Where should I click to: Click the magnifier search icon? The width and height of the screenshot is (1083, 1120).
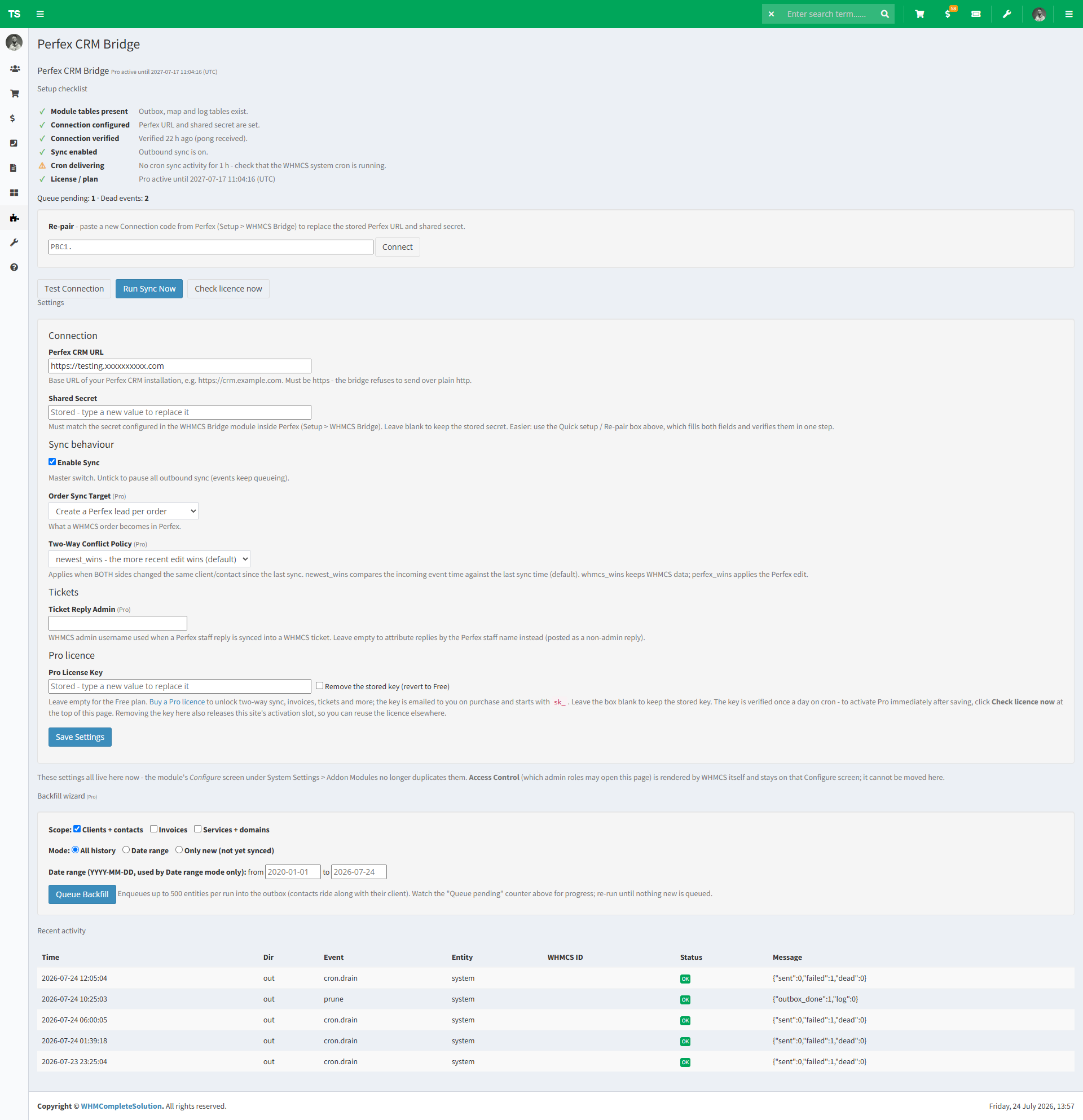click(x=884, y=14)
